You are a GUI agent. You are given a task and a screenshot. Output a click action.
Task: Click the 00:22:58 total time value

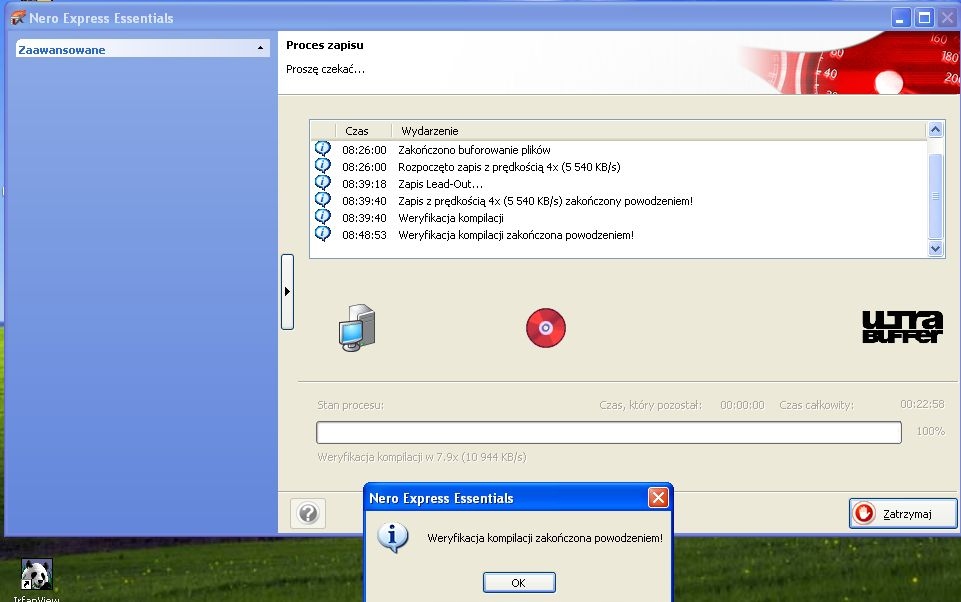(x=922, y=404)
